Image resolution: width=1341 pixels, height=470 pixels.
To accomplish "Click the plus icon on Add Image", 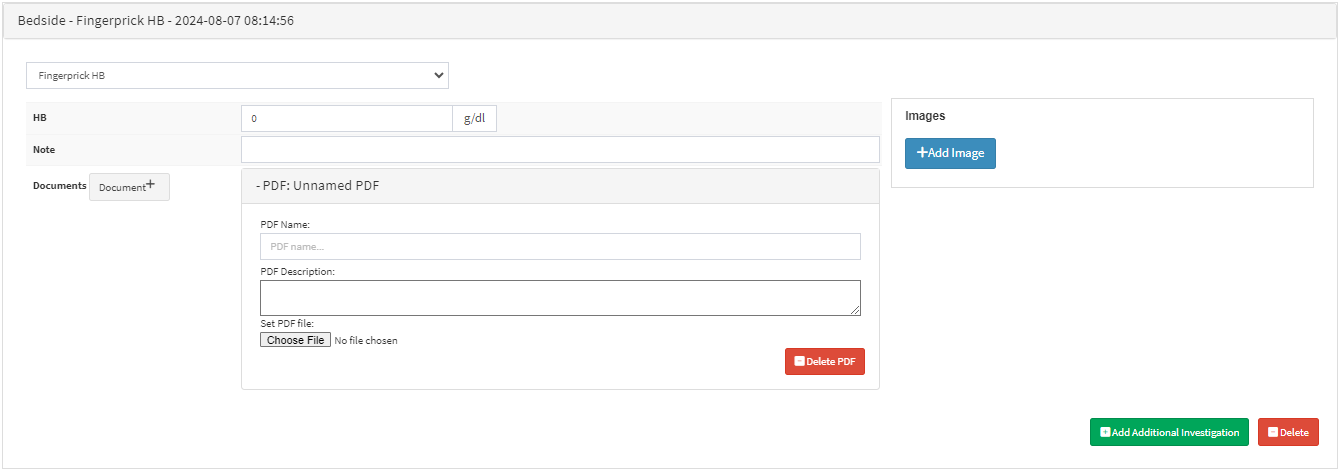I will click(x=922, y=153).
